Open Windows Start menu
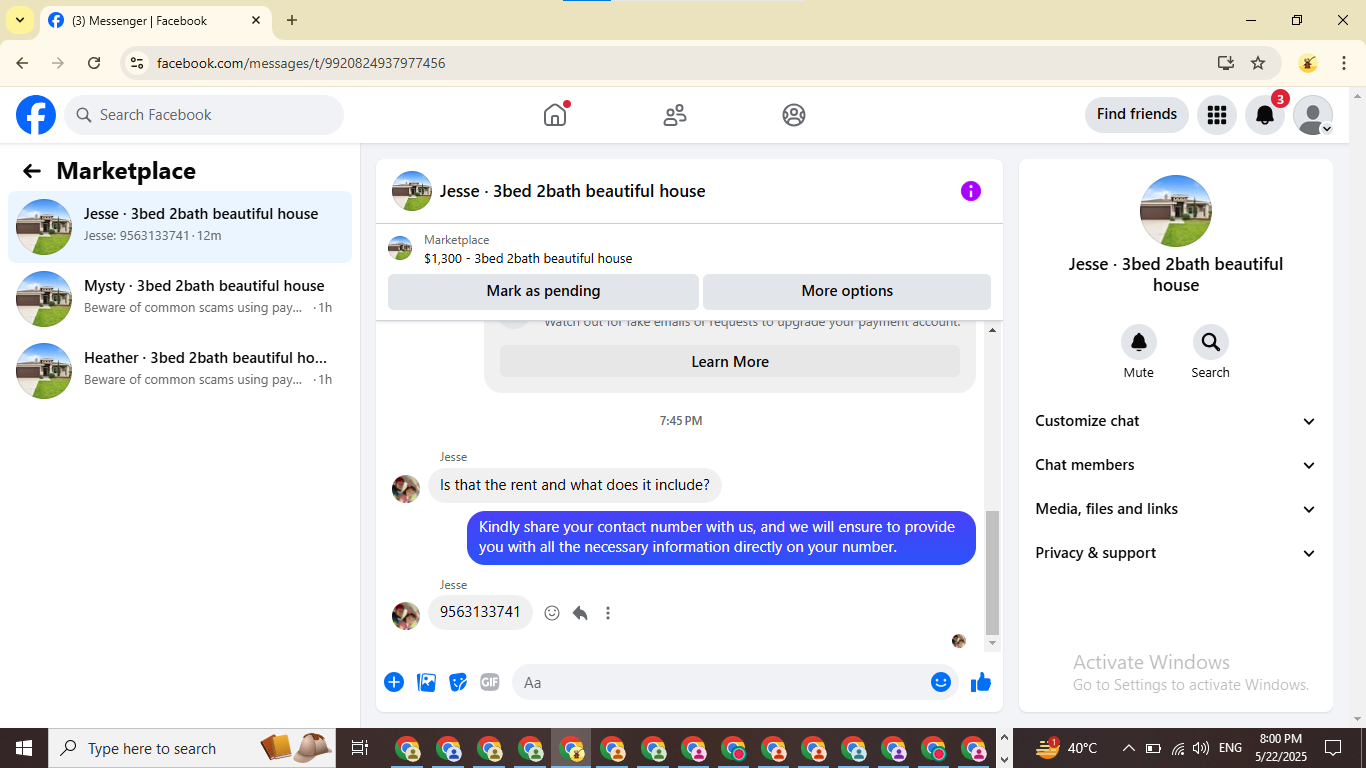The height and width of the screenshot is (768, 1366). (24, 748)
